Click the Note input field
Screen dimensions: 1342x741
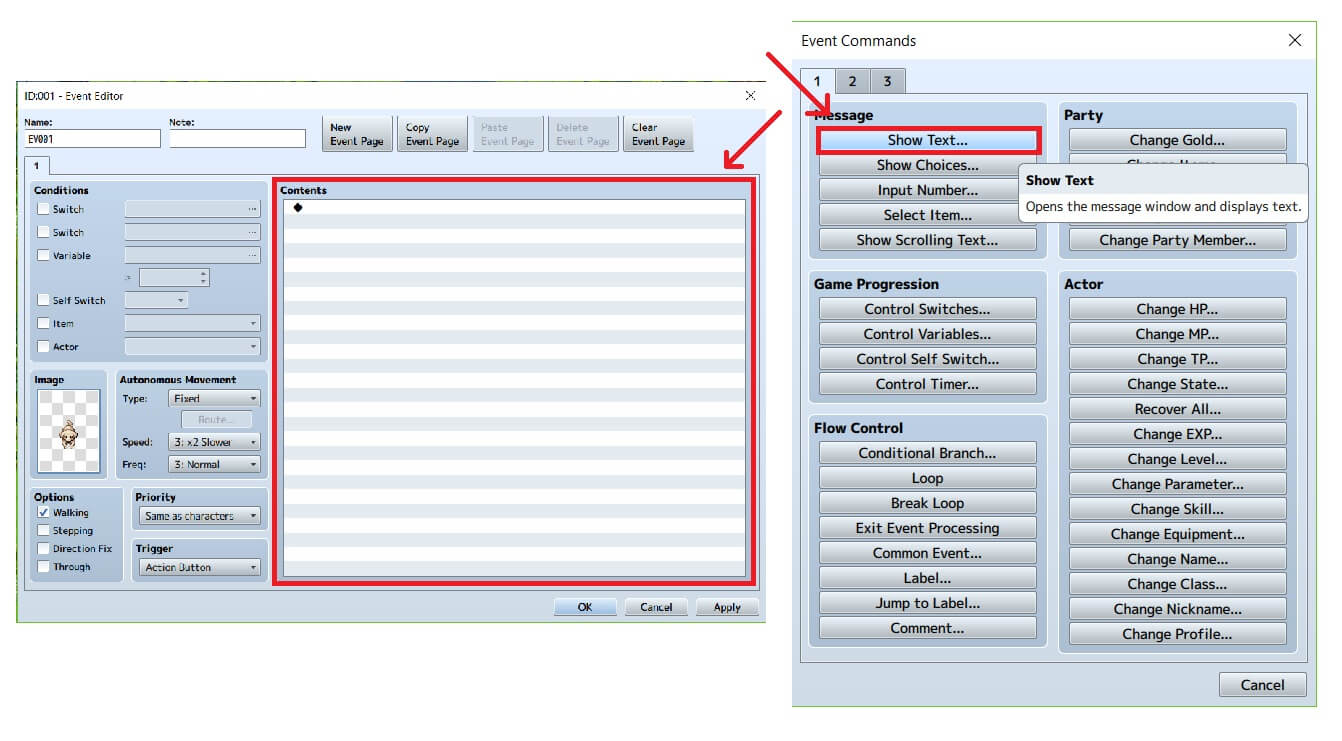coord(238,139)
